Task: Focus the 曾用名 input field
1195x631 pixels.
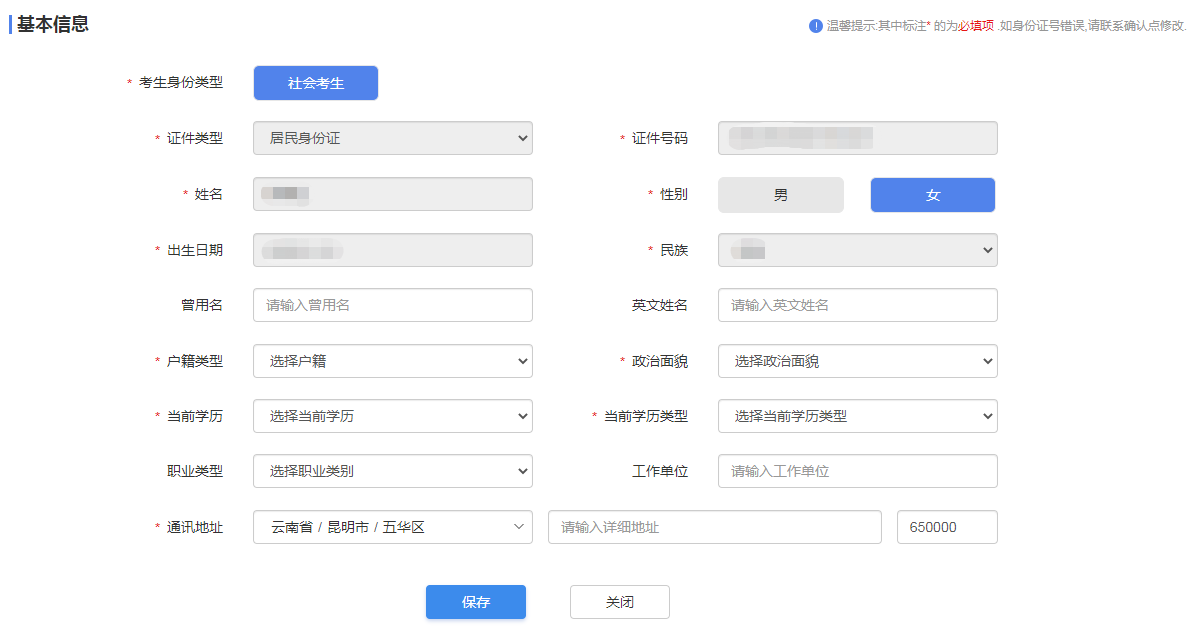Action: (x=393, y=305)
